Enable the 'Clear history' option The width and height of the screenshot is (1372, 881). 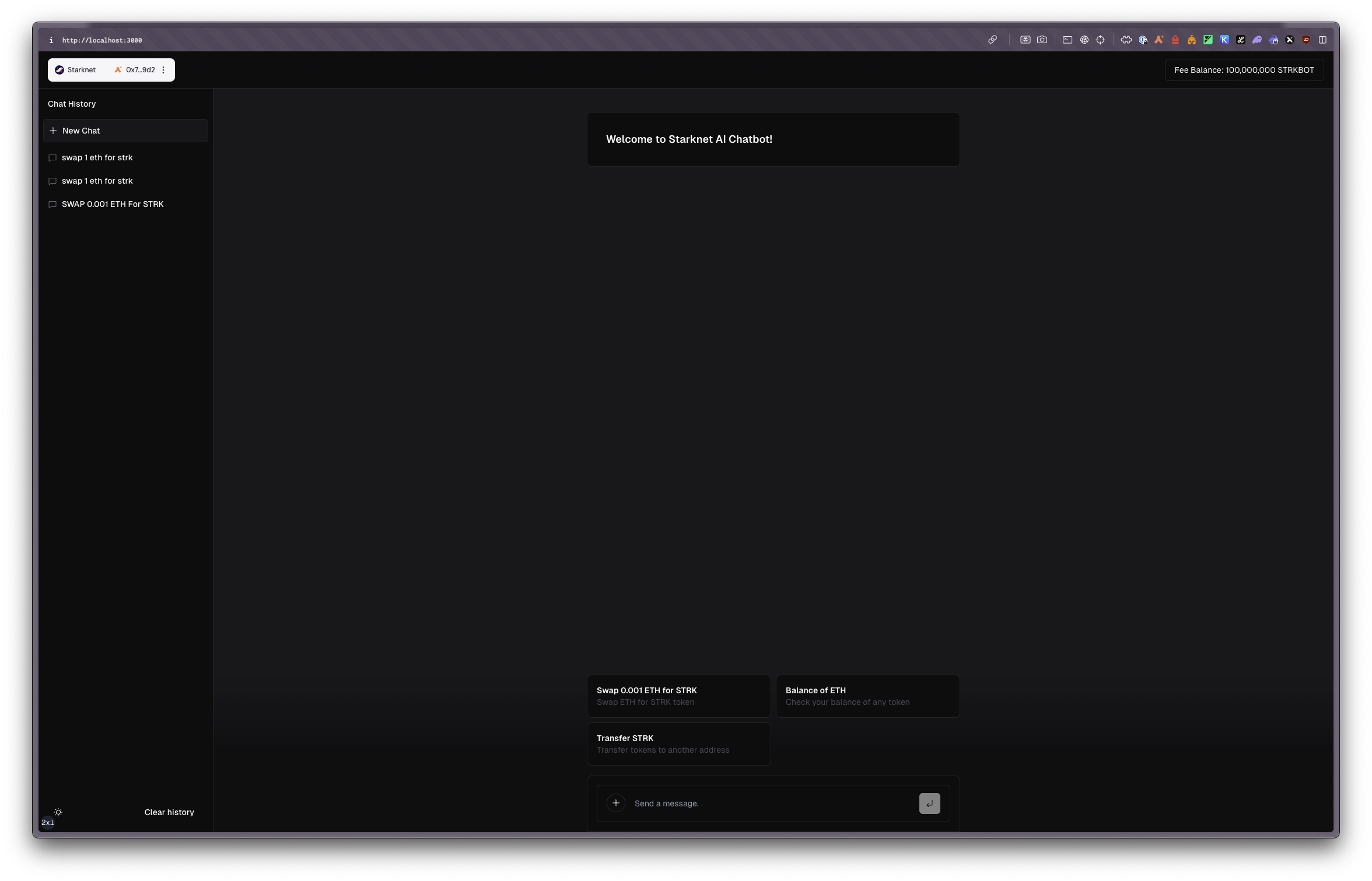(168, 812)
